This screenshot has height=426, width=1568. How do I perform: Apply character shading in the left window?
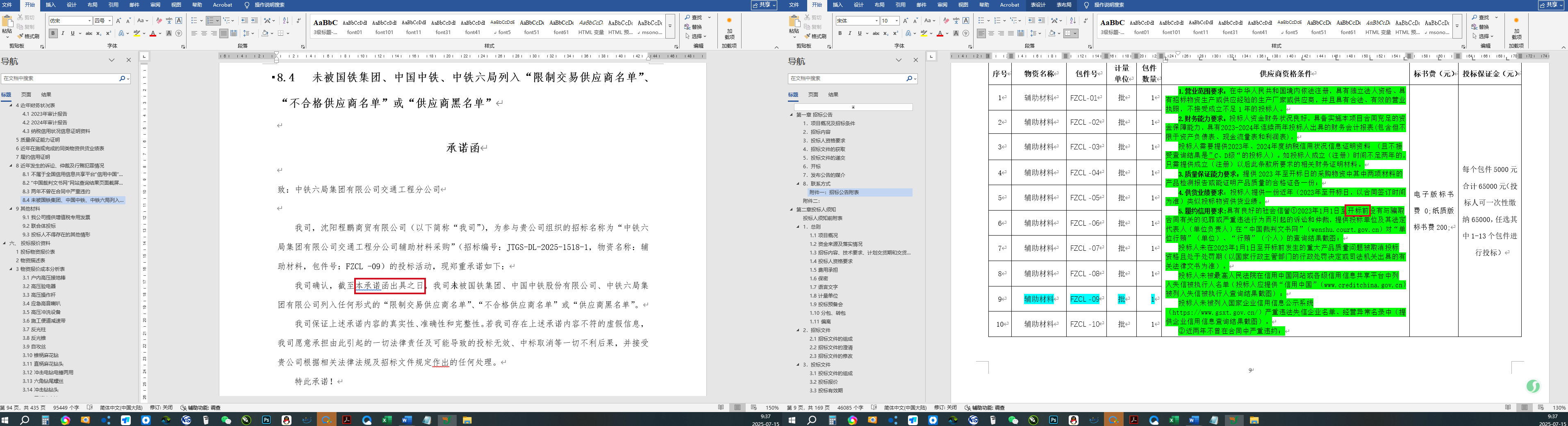click(168, 33)
